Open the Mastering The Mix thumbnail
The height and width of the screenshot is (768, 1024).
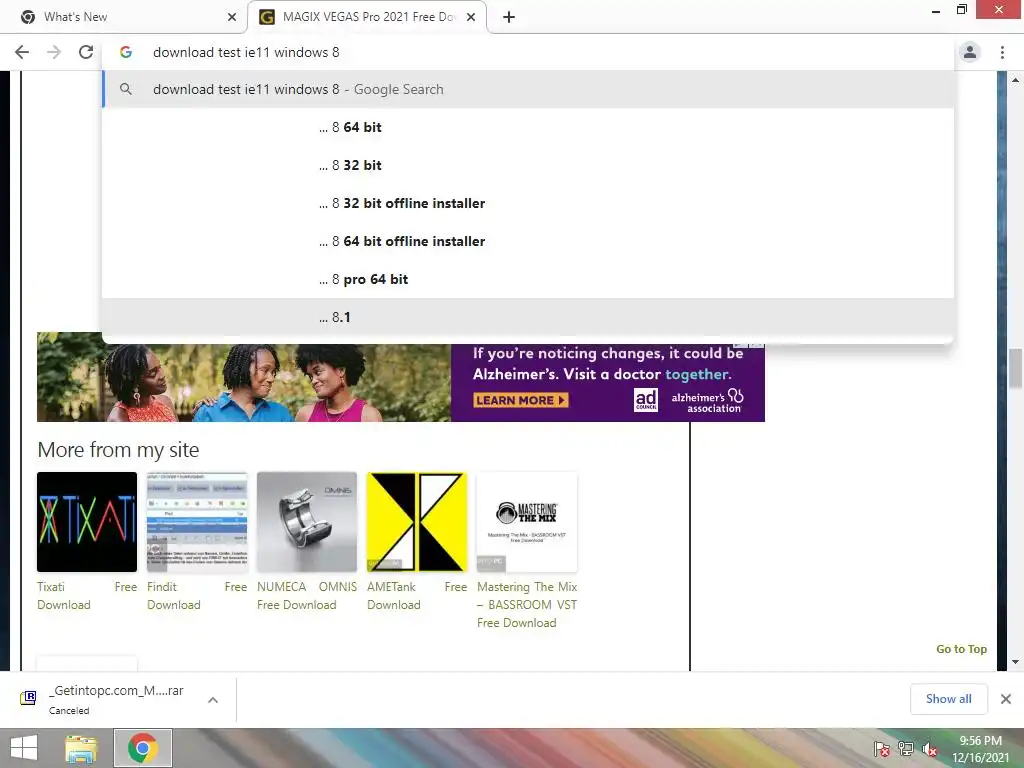coord(527,522)
